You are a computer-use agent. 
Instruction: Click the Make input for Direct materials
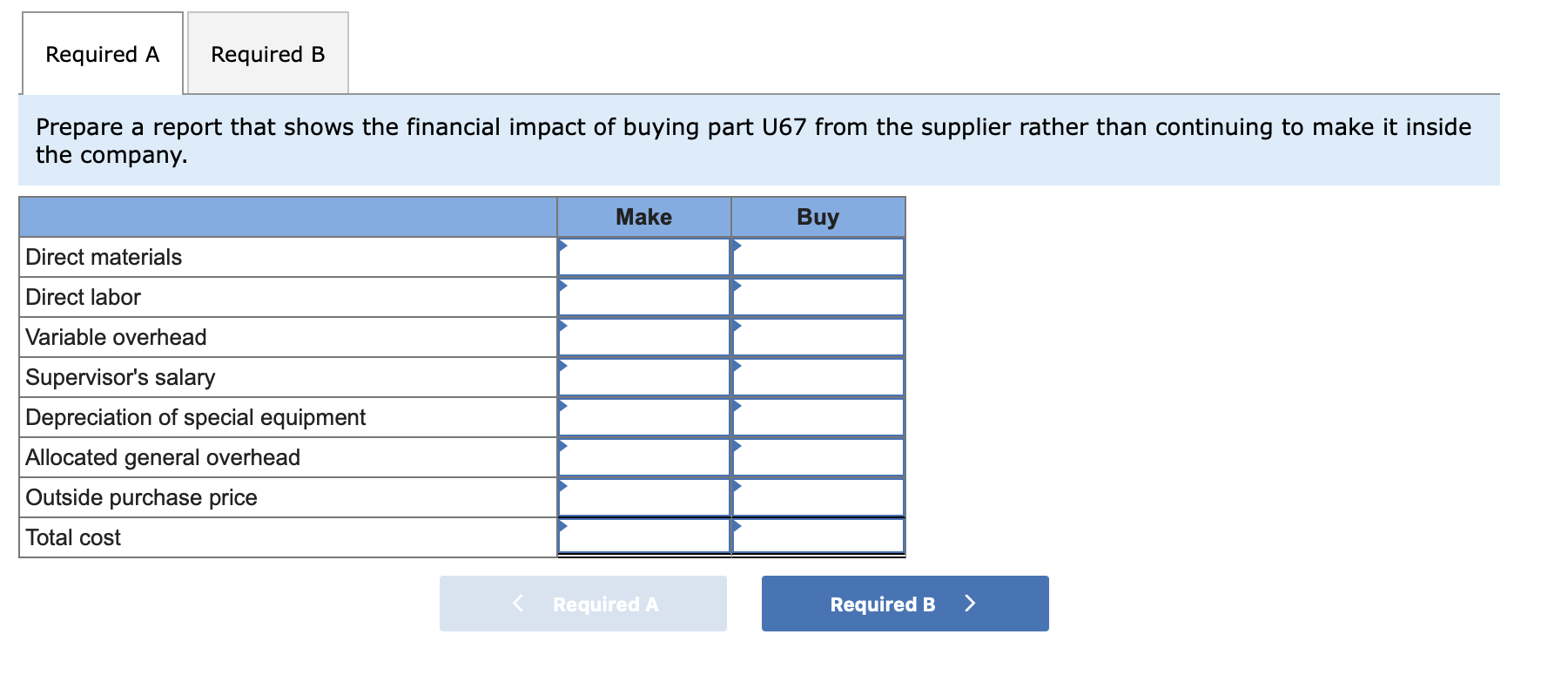(644, 256)
